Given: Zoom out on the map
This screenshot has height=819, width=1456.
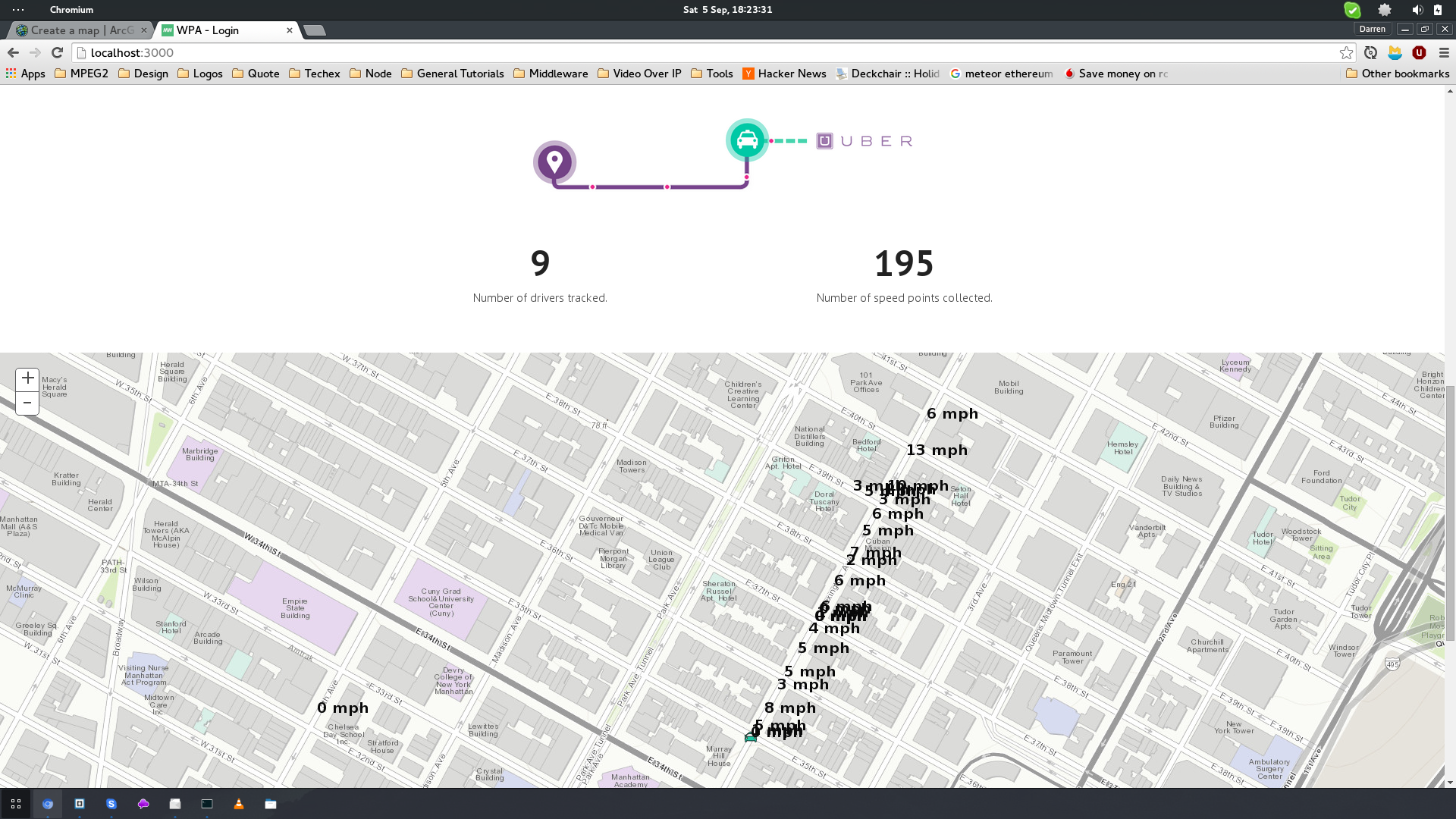Looking at the screenshot, I should [x=27, y=403].
